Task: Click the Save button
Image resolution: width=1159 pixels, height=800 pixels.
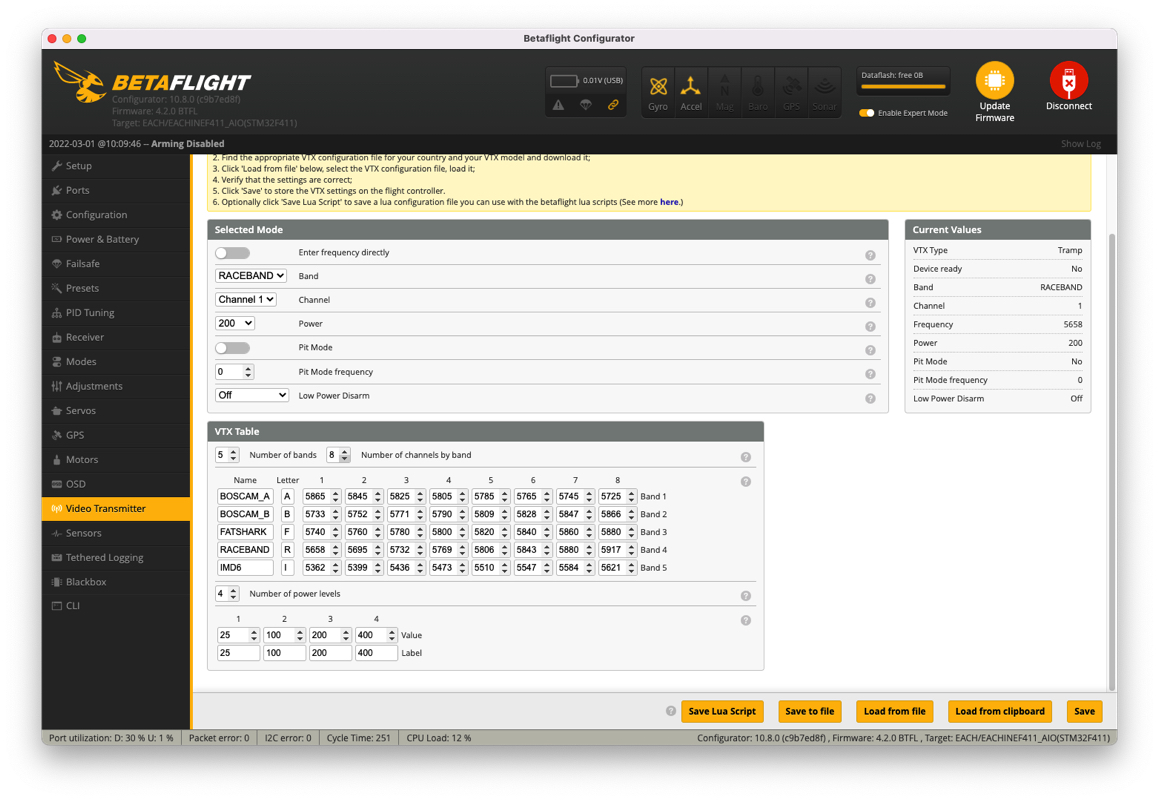Action: click(x=1084, y=711)
